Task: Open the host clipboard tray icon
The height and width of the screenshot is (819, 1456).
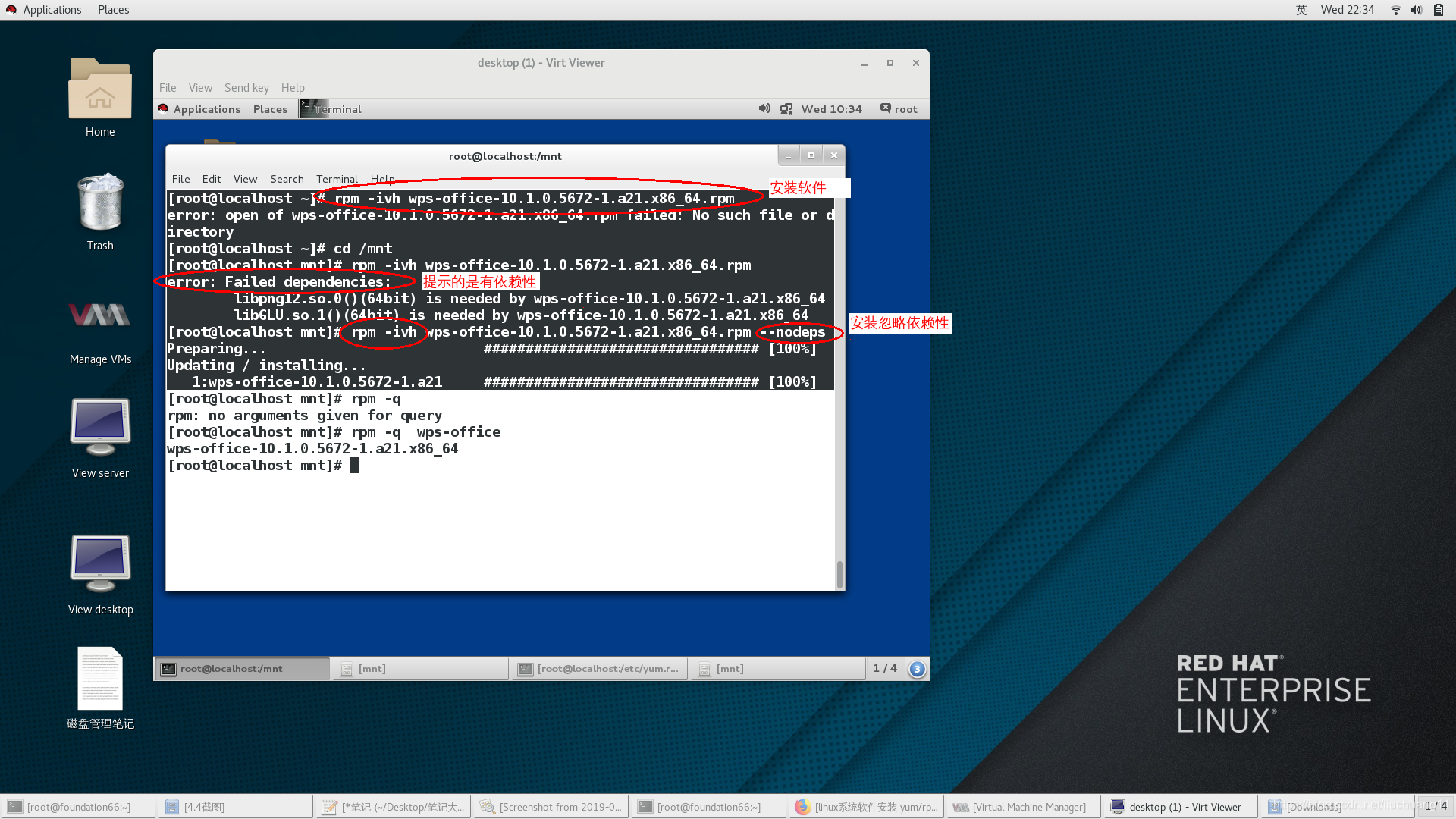Action: click(x=1438, y=10)
